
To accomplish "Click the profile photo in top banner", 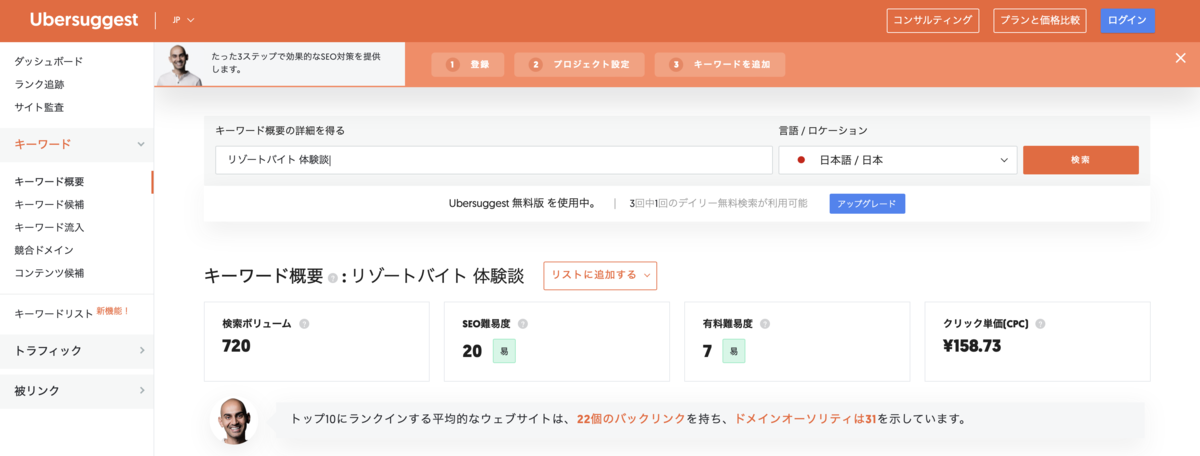I will (x=179, y=65).
